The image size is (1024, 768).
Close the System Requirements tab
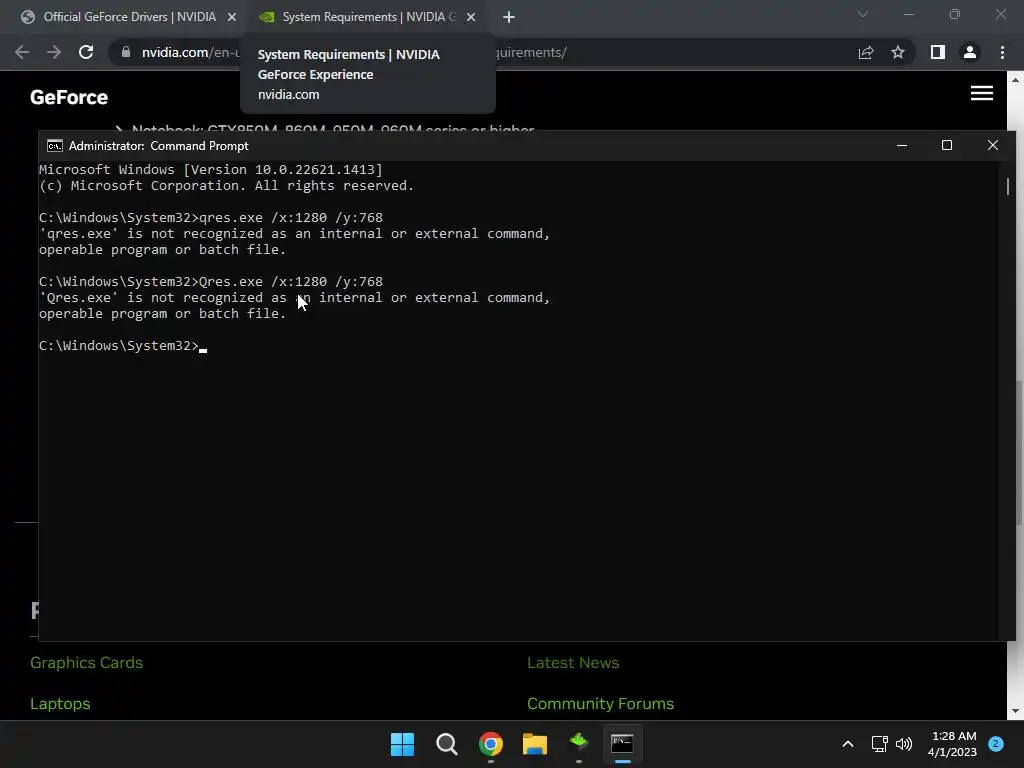pos(471,18)
